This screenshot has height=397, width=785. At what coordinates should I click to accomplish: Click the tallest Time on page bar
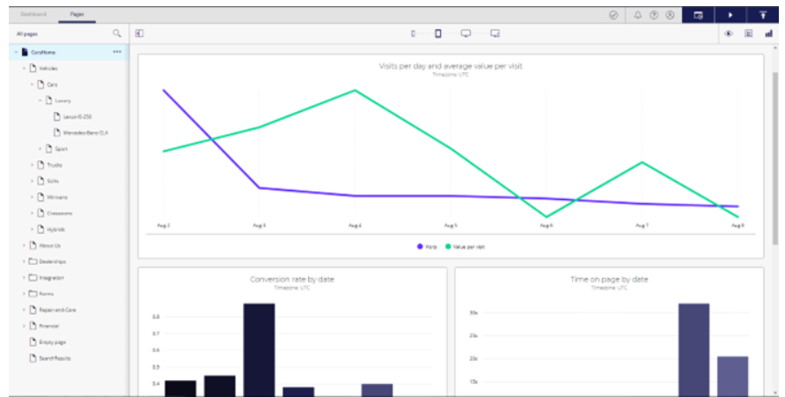pyautogui.click(x=694, y=350)
